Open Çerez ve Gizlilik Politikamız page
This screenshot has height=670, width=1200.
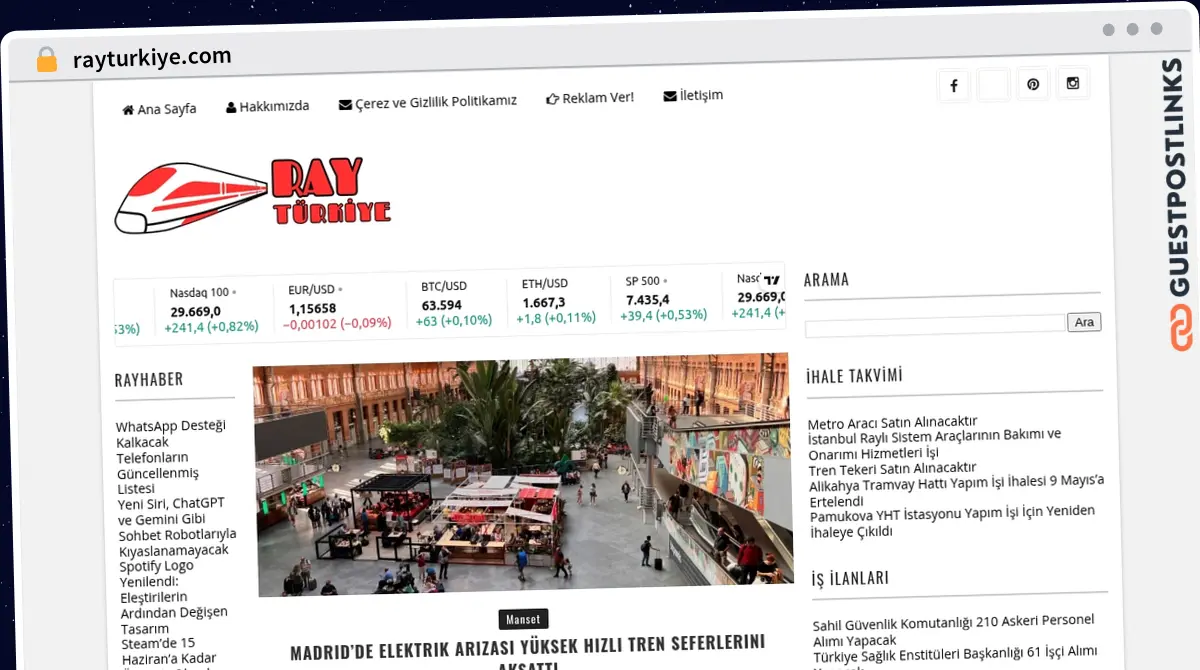pyautogui.click(x=428, y=102)
